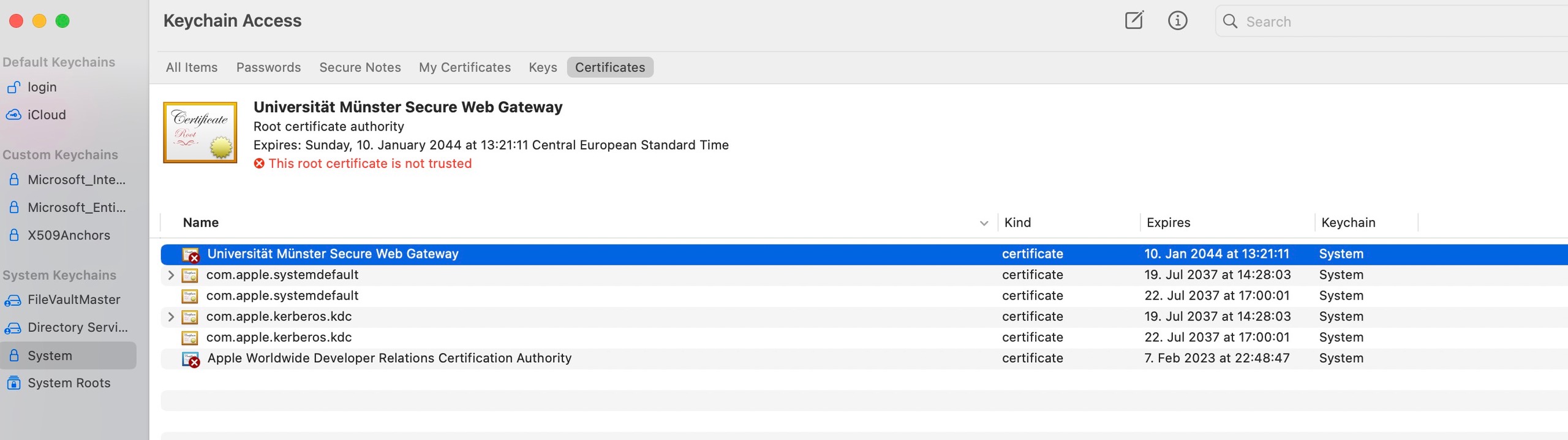Open the iCloud keychain
1568x440 pixels.
[x=46, y=115]
